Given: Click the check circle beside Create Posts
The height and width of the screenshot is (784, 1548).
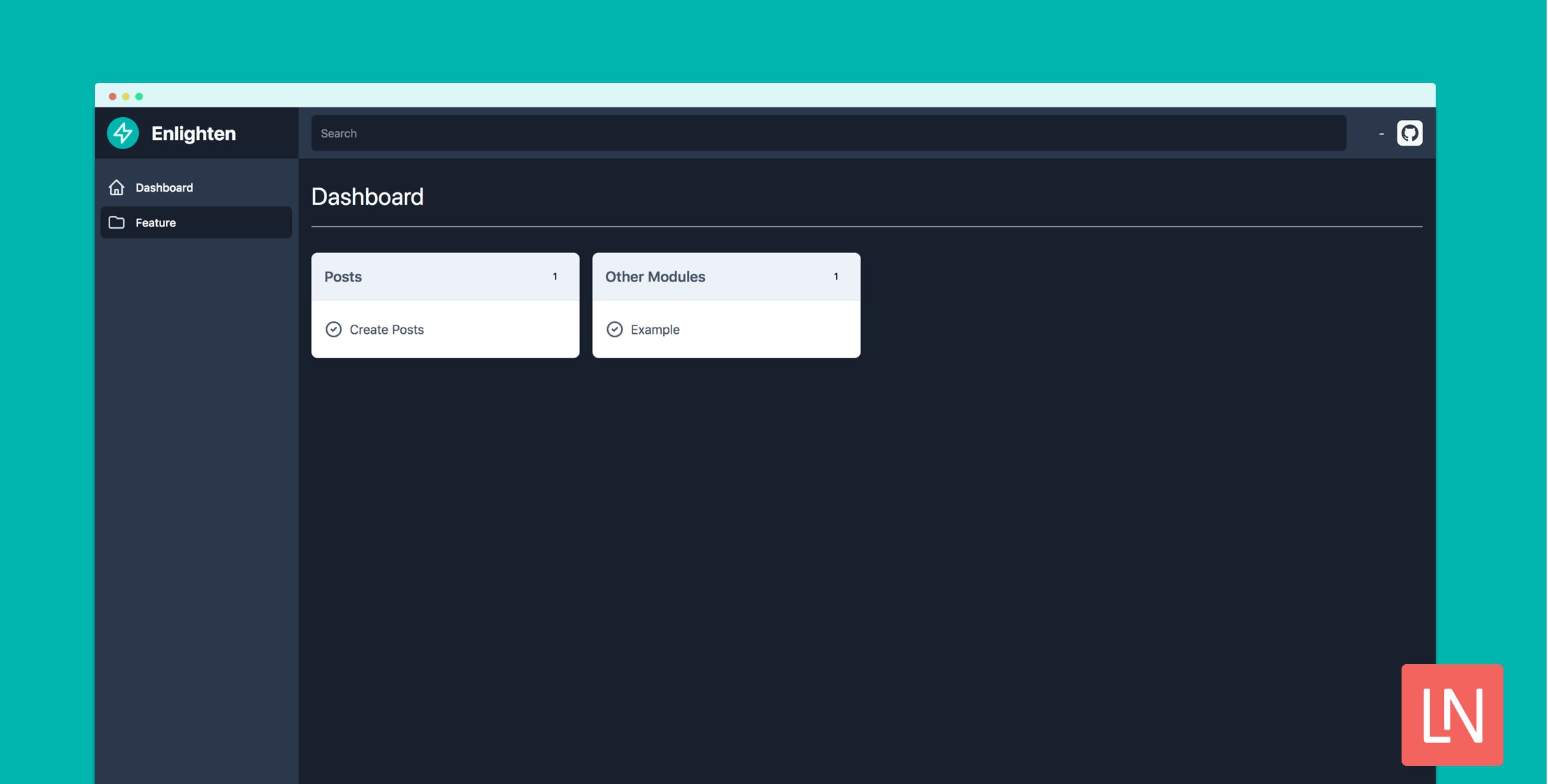Looking at the screenshot, I should (333, 330).
